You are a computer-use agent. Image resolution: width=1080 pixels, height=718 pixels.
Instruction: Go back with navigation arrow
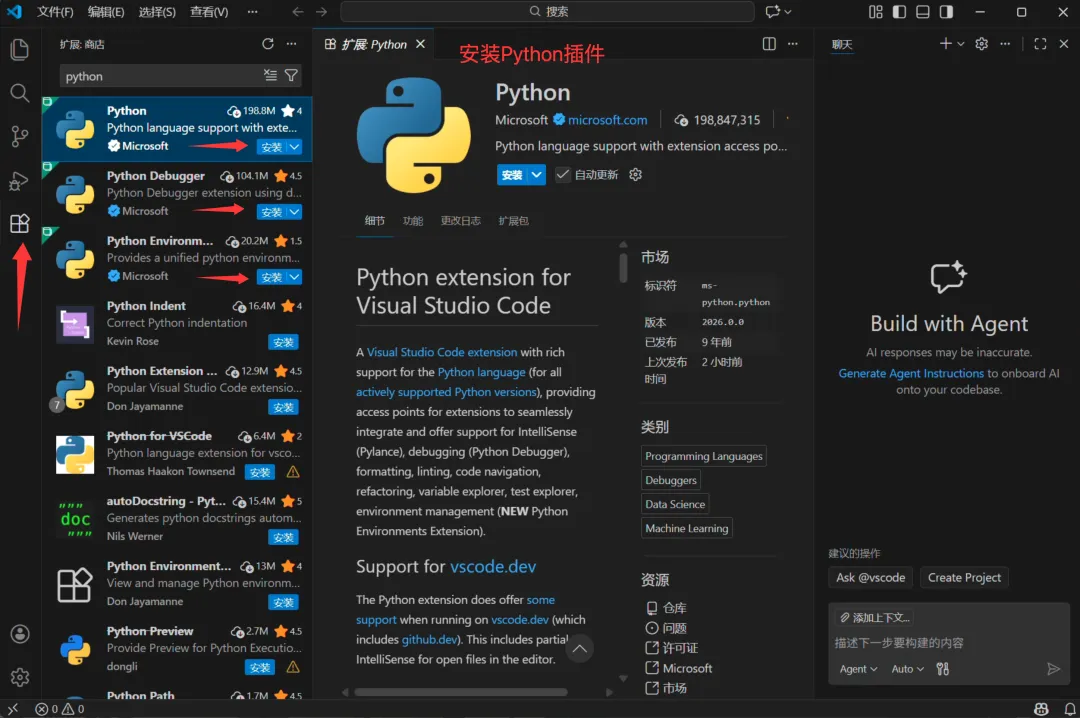click(298, 12)
